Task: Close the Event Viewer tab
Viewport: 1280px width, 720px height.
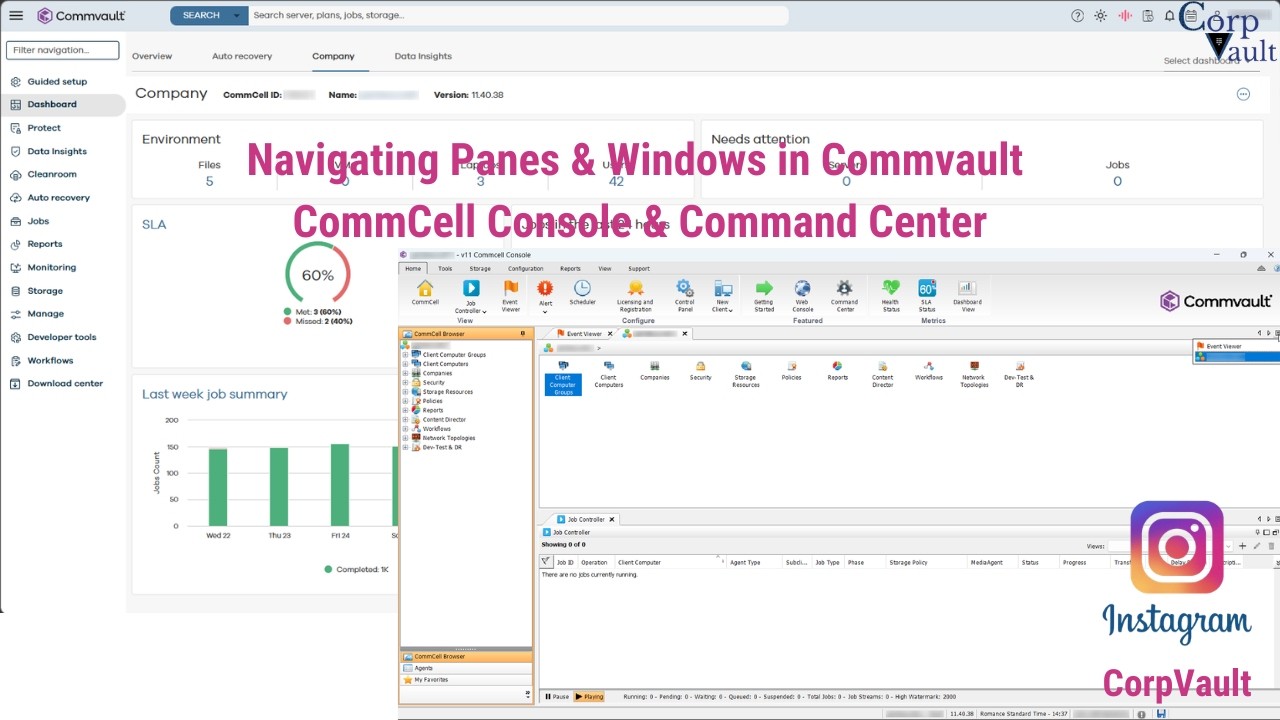Action: pos(611,334)
